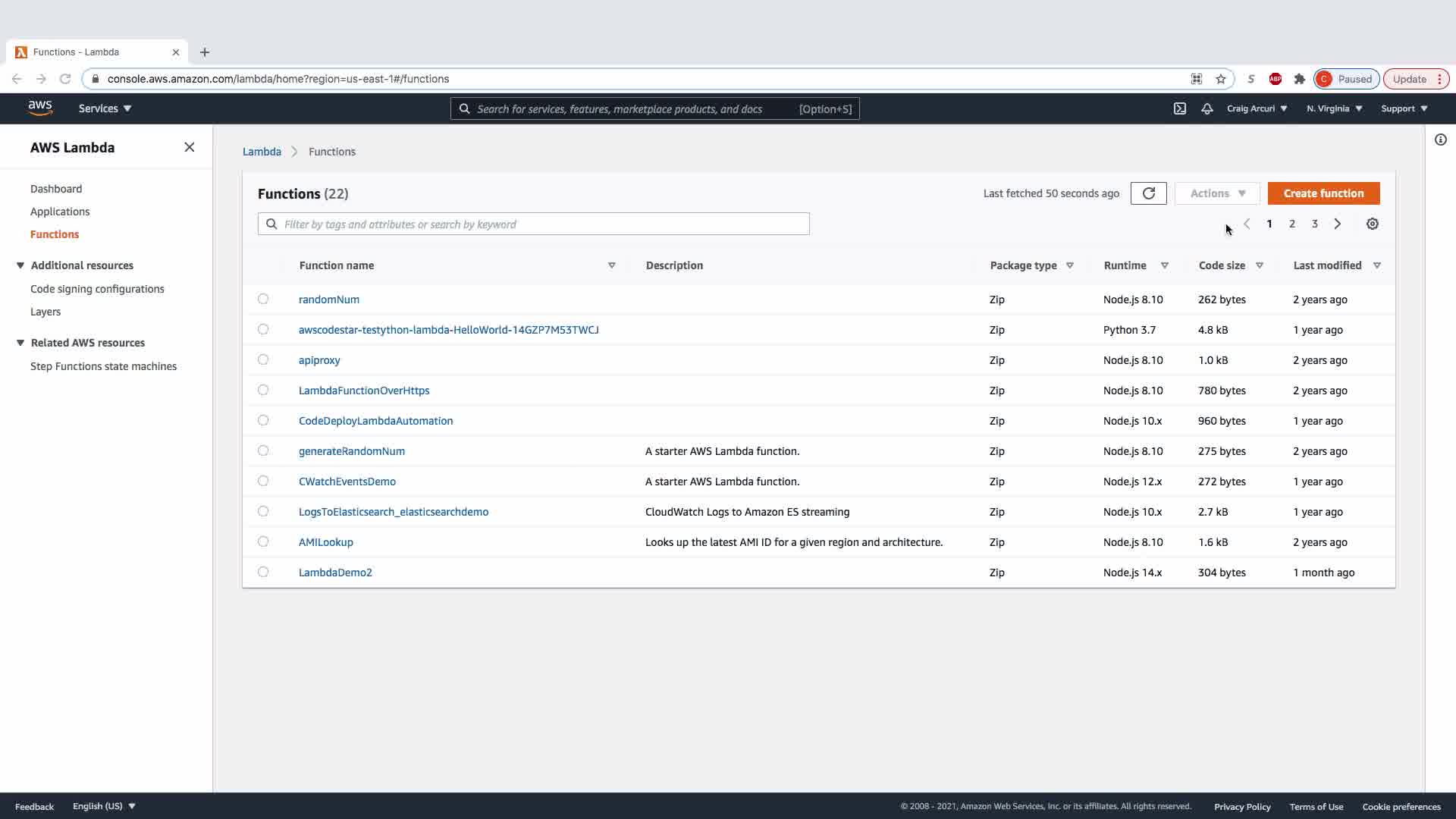The height and width of the screenshot is (819, 1456).
Task: Bookmark page with the star icon
Action: (1221, 79)
